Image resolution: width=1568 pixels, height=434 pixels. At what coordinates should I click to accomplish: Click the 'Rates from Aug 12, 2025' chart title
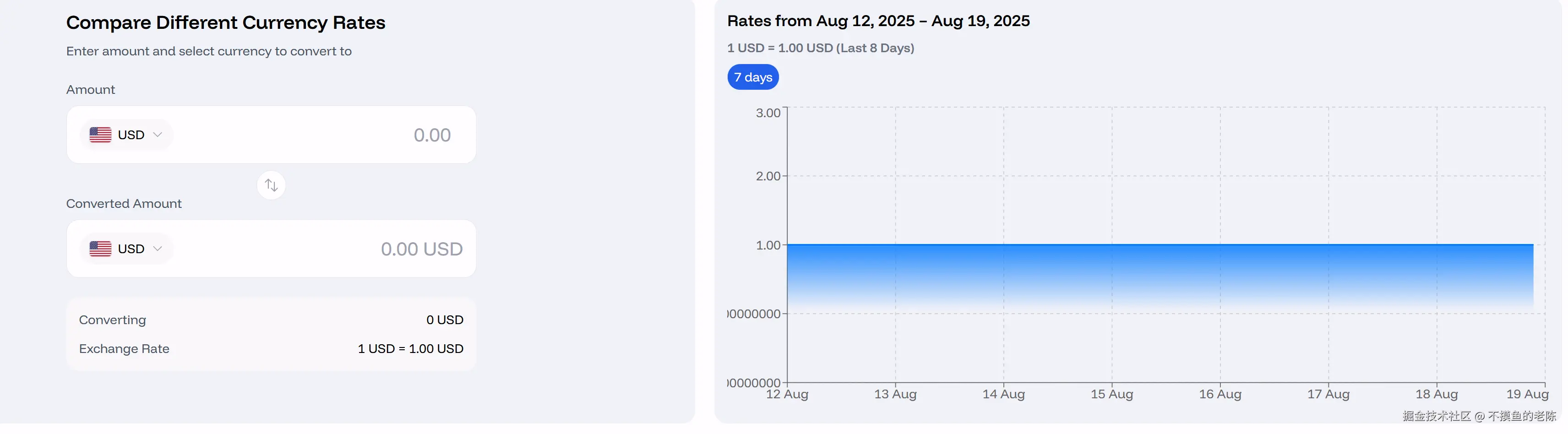pyautogui.click(x=878, y=22)
